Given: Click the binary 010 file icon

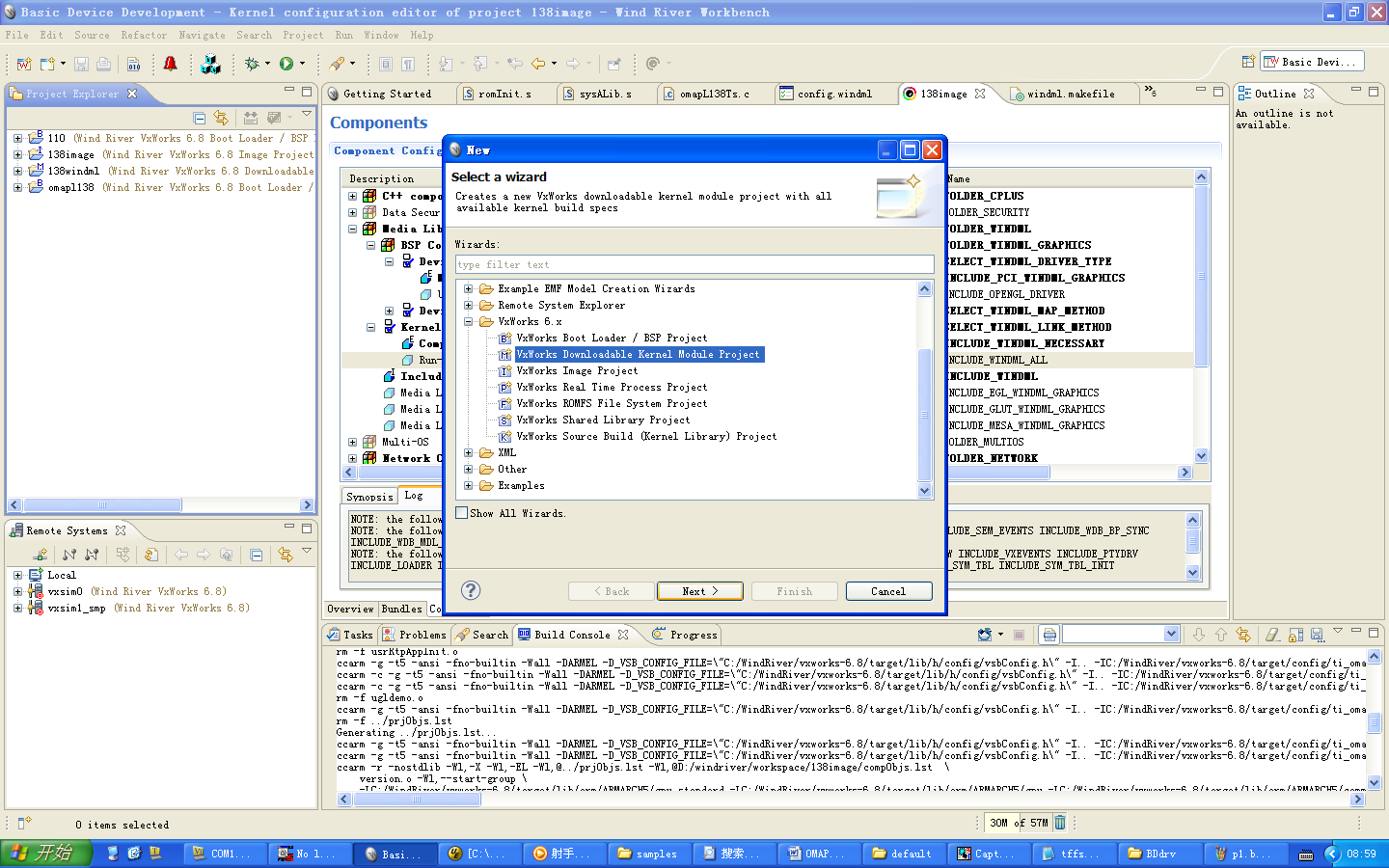Looking at the screenshot, I should (134, 64).
